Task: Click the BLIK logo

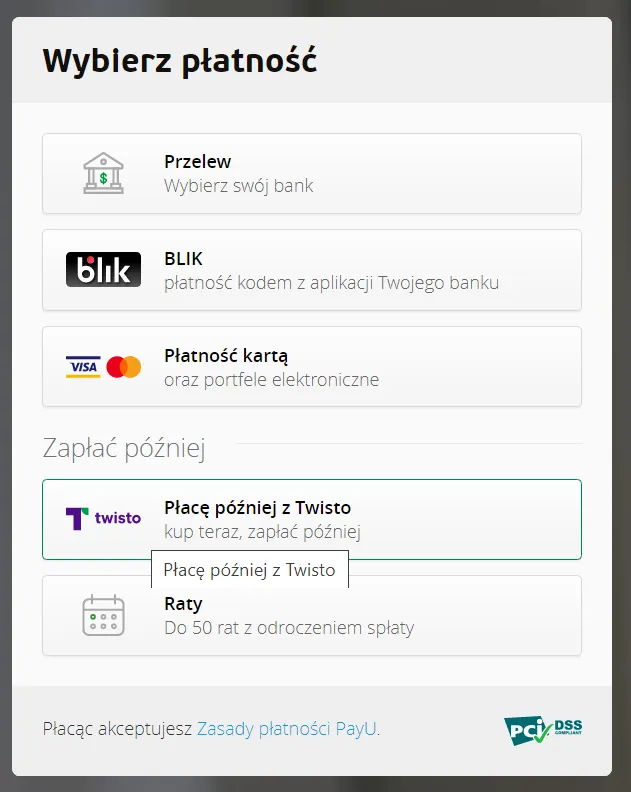Action: click(103, 270)
